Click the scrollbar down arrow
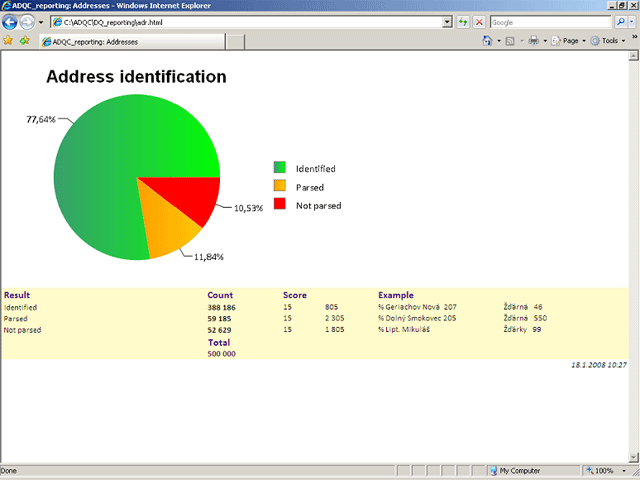Screen dimensions: 640x480 633,457
